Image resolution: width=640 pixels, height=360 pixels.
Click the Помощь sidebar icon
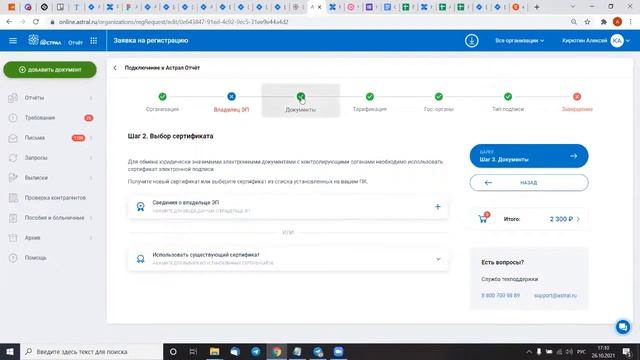click(x=13, y=258)
